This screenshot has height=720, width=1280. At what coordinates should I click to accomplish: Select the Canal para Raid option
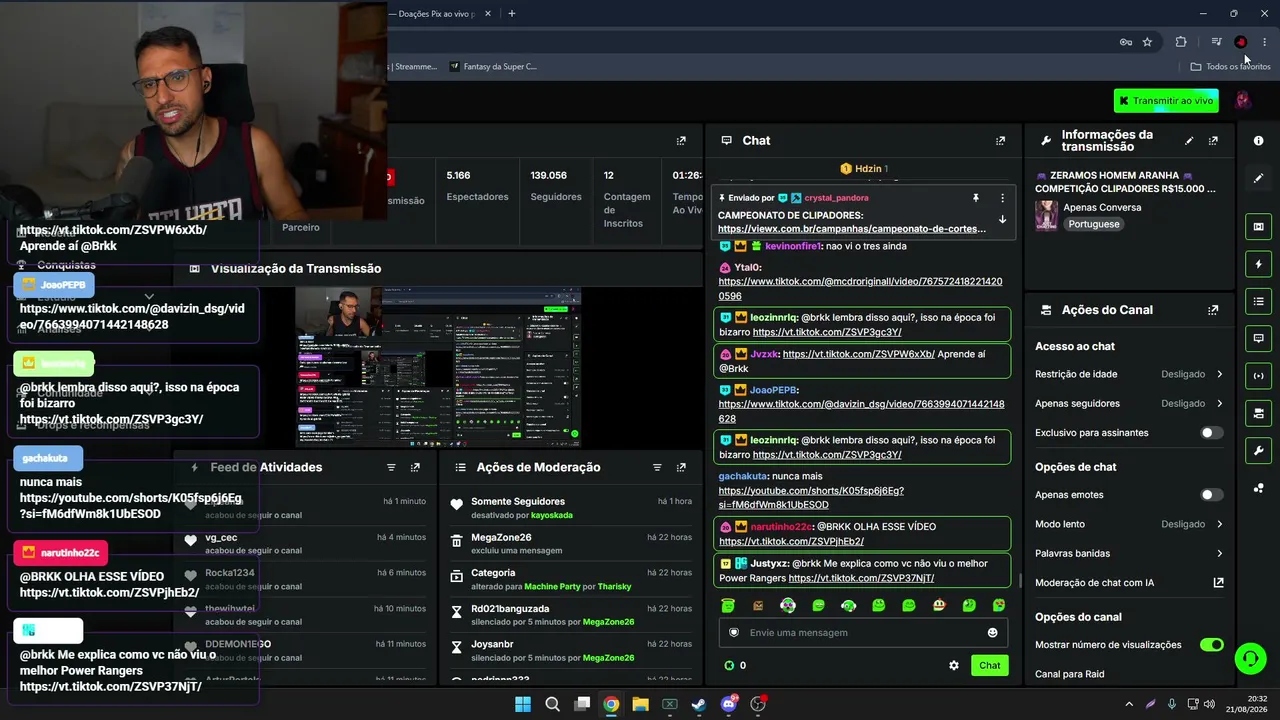1070,674
